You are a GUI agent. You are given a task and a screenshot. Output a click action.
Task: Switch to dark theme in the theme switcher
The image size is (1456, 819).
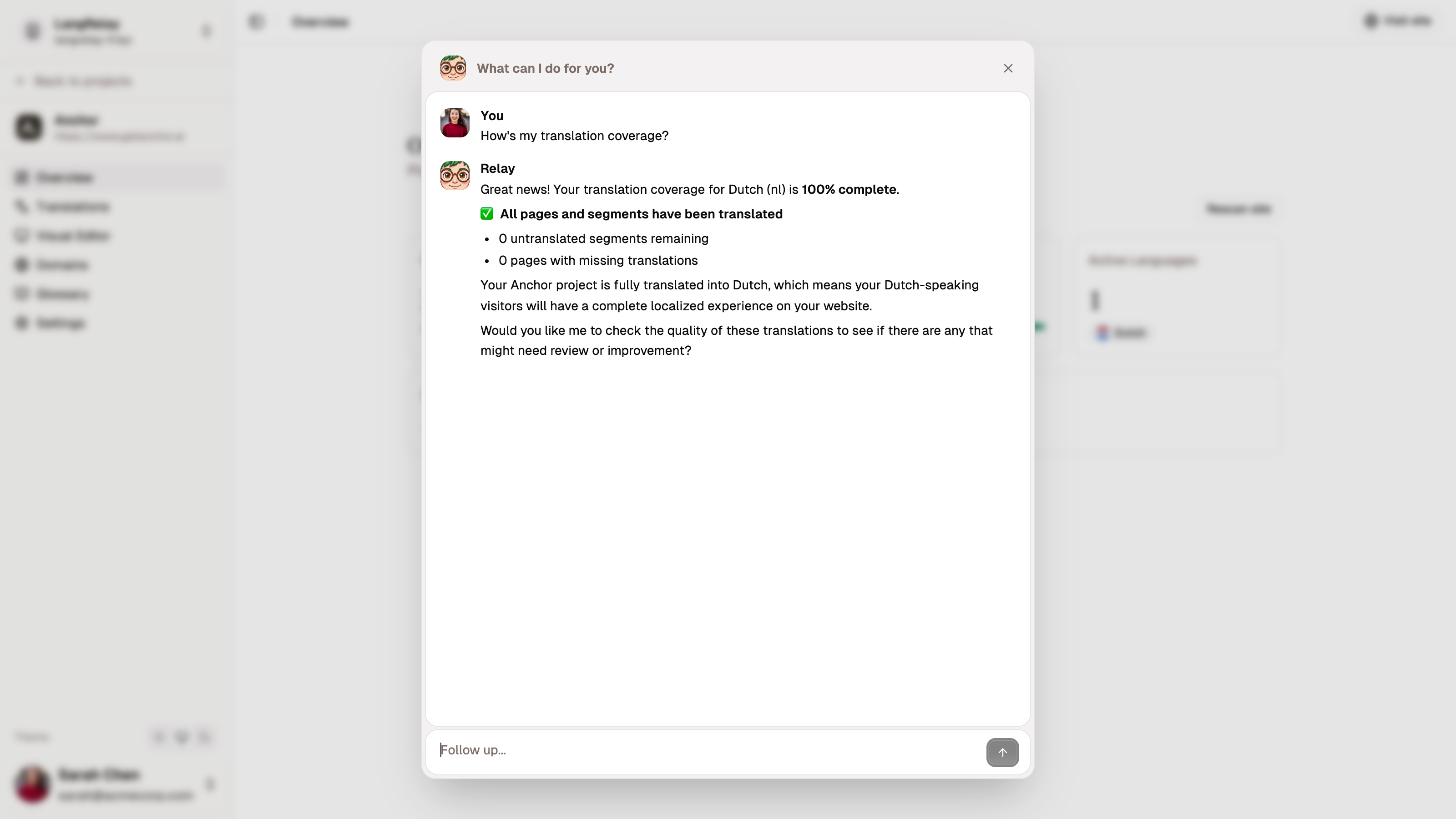[x=182, y=737]
